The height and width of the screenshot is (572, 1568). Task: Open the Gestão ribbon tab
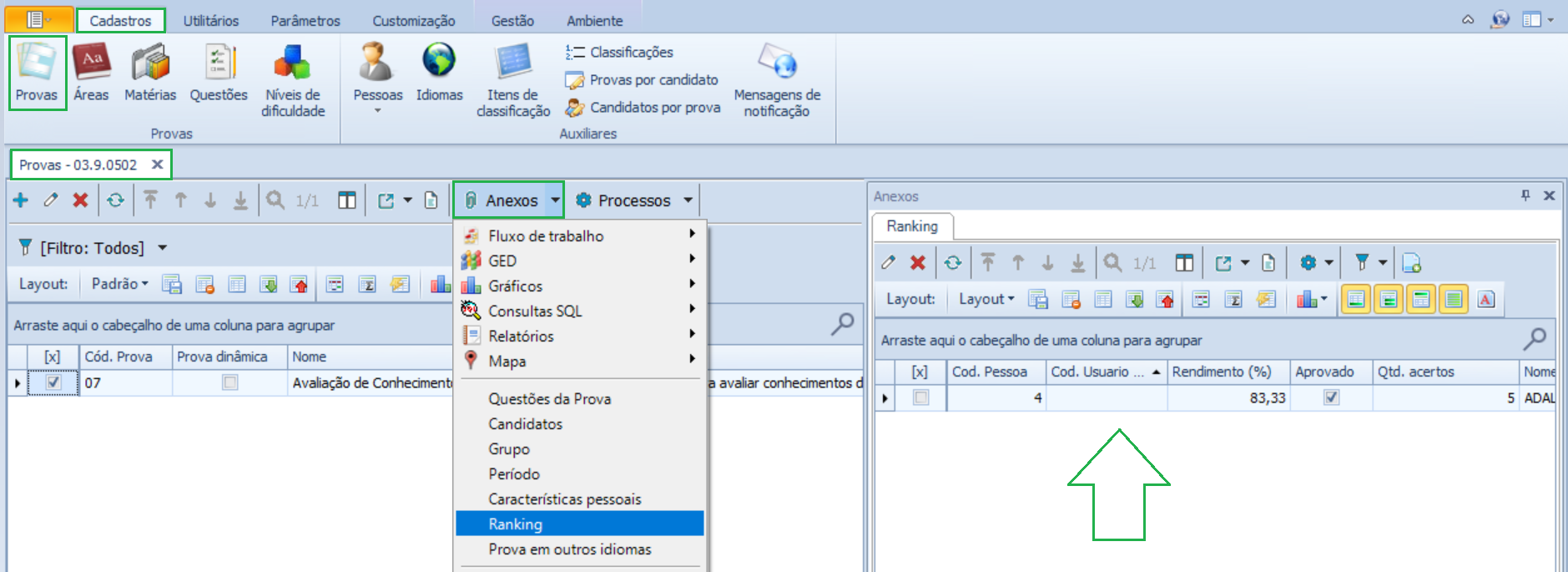click(512, 21)
